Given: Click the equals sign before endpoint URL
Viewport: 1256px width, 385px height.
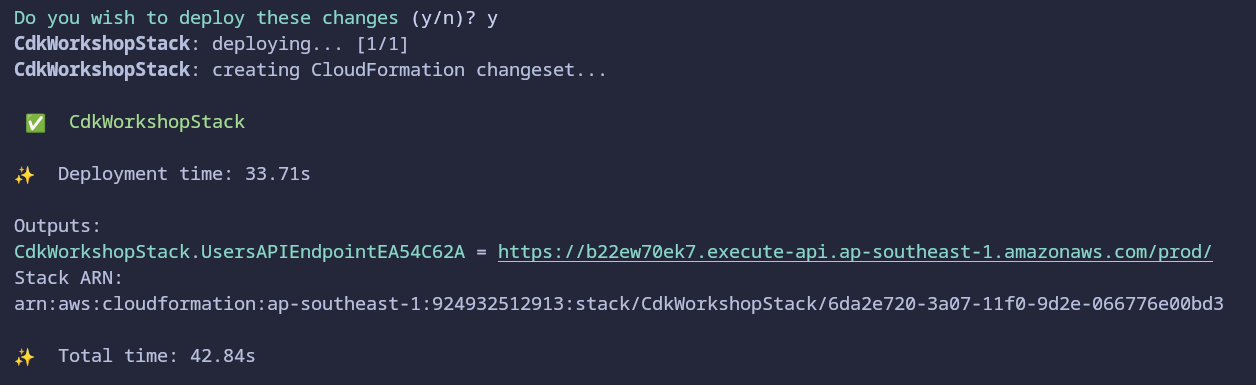Looking at the screenshot, I should pos(481,252).
